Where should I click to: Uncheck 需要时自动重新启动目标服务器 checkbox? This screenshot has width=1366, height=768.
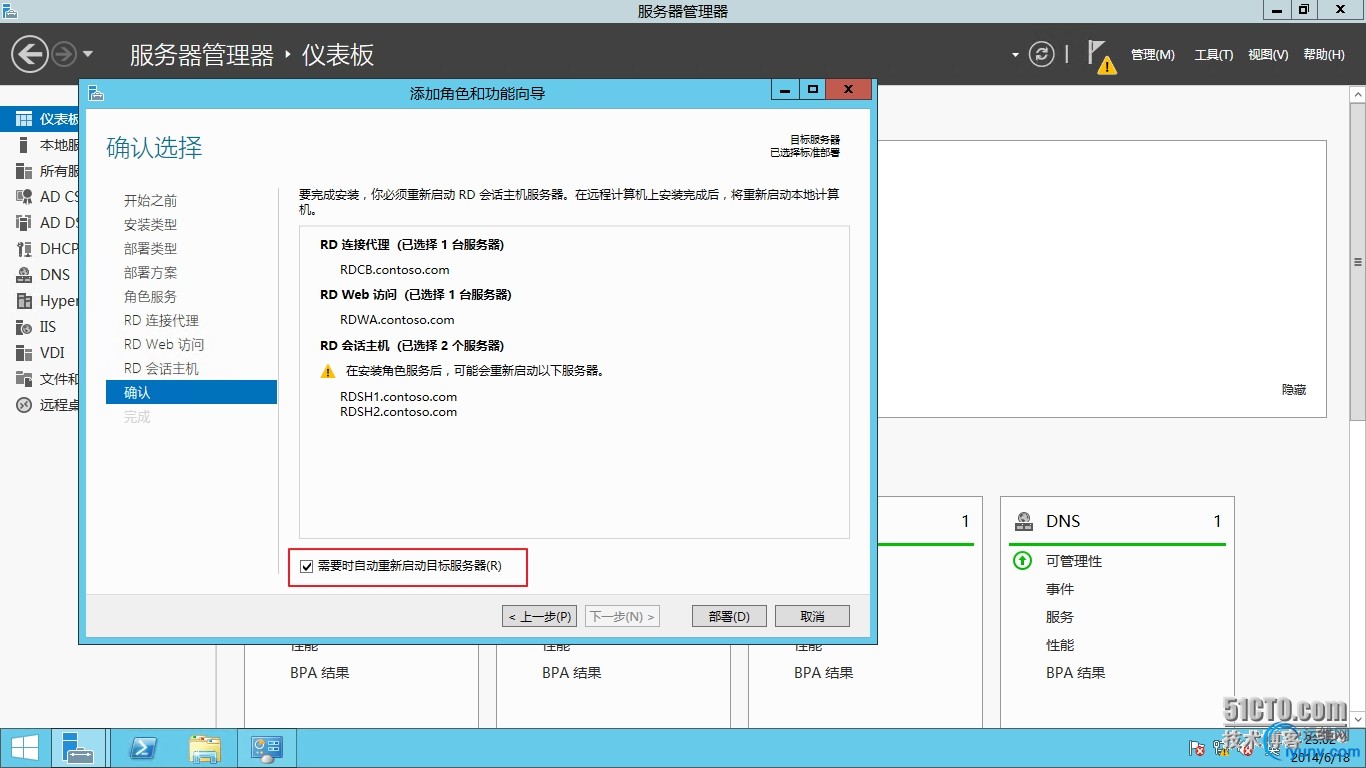(x=307, y=566)
